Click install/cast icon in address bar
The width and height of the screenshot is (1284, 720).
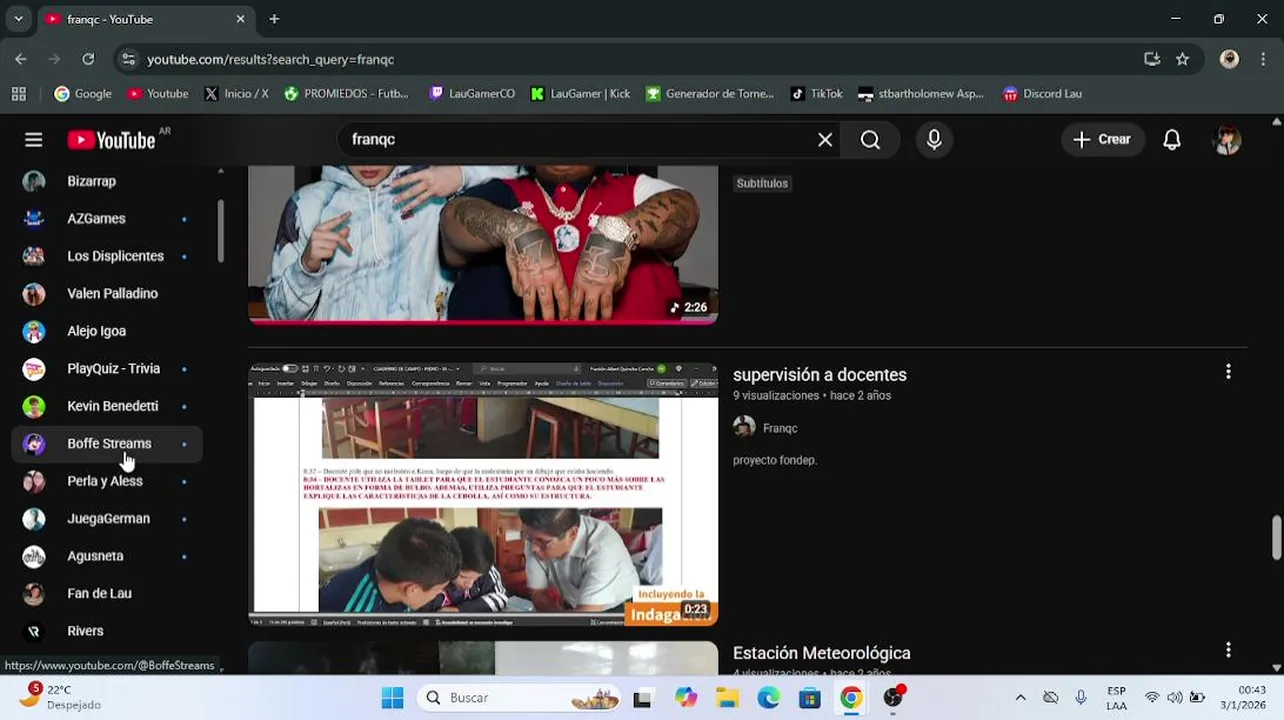click(1152, 59)
